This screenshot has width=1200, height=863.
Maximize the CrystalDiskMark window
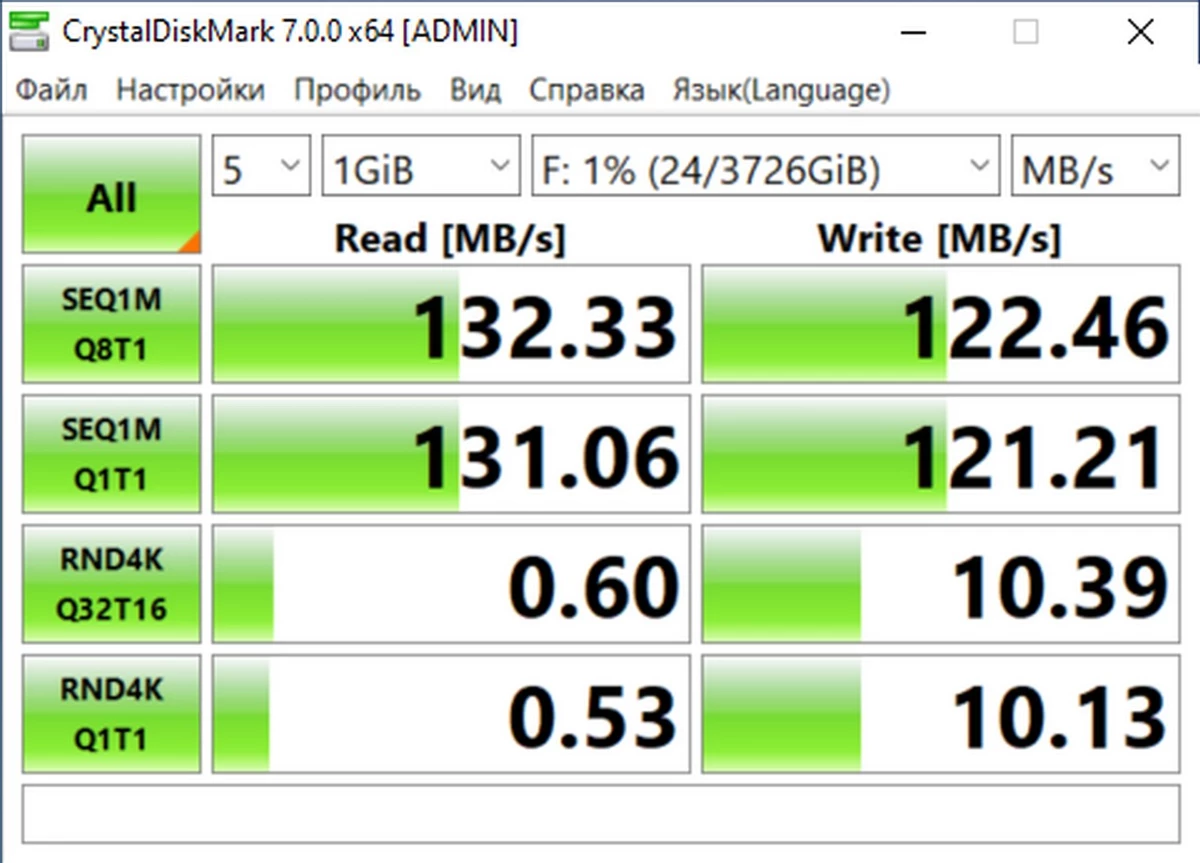1025,33
